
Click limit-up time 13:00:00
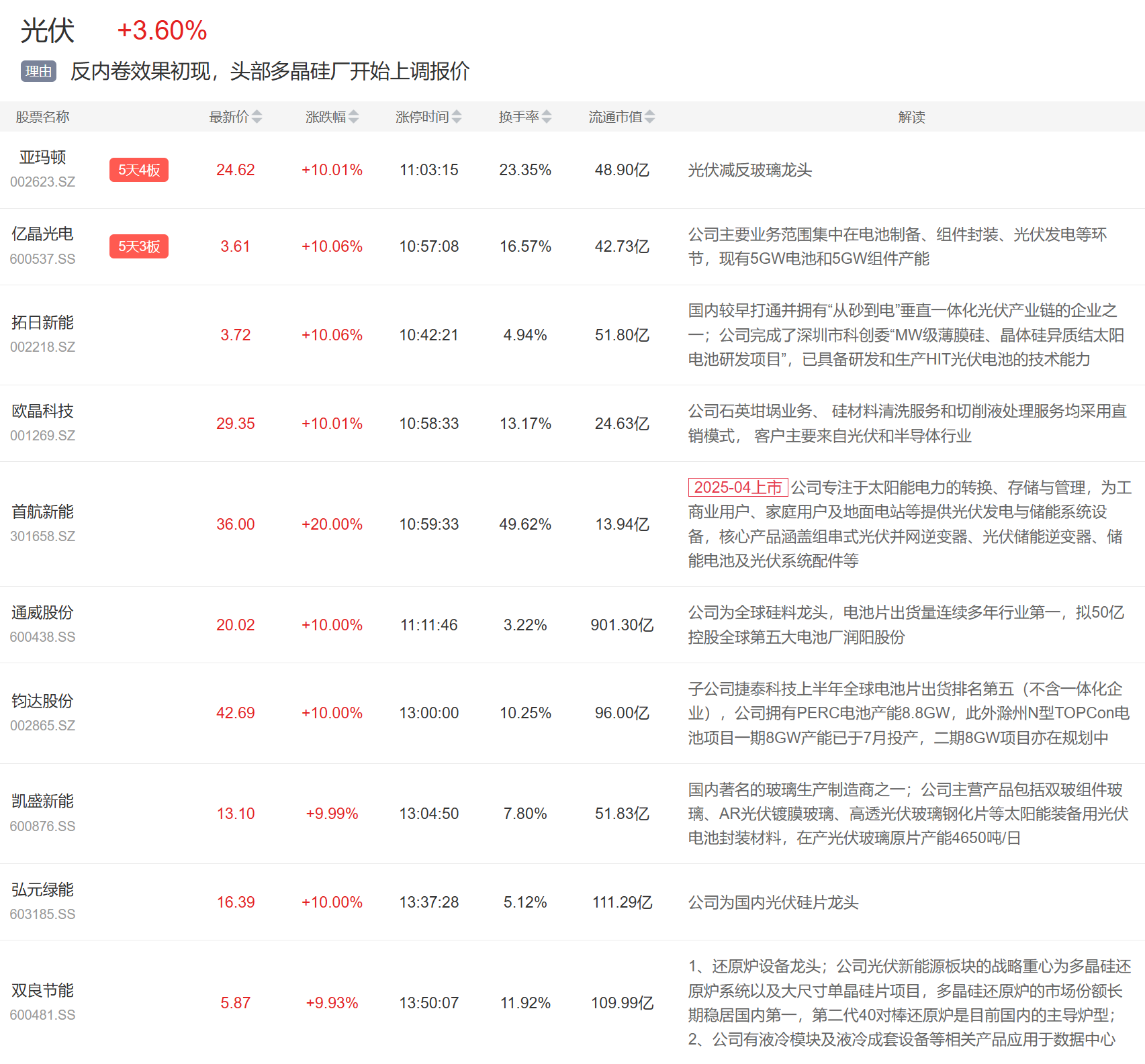pos(429,713)
